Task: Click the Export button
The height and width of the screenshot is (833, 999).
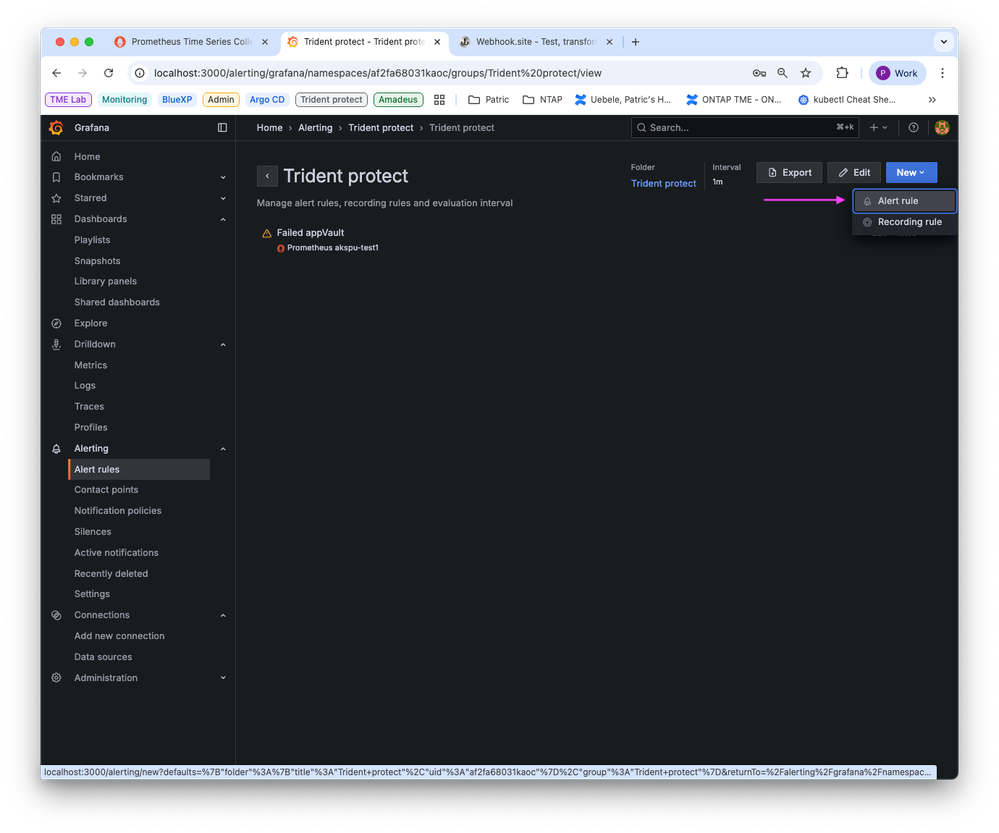Action: coord(789,172)
